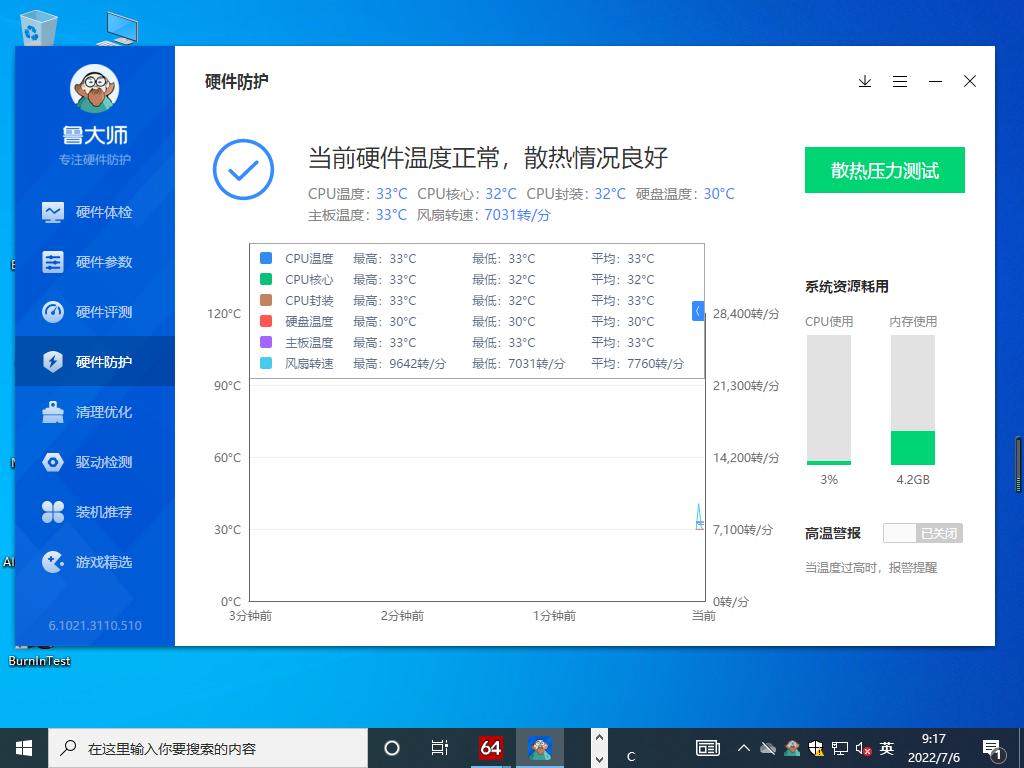1024x768 pixels.
Task: Select 装机推荐 in the sidebar
Action: [94, 512]
